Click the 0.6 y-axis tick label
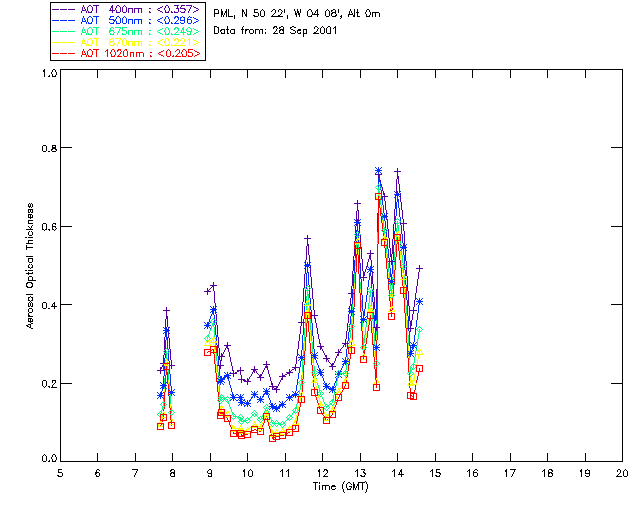 (x=49, y=227)
